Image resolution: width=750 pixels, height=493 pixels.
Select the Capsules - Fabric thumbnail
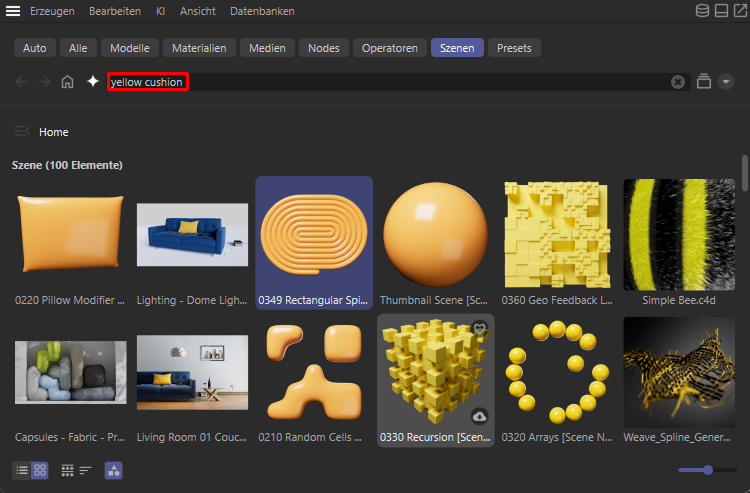pos(70,372)
